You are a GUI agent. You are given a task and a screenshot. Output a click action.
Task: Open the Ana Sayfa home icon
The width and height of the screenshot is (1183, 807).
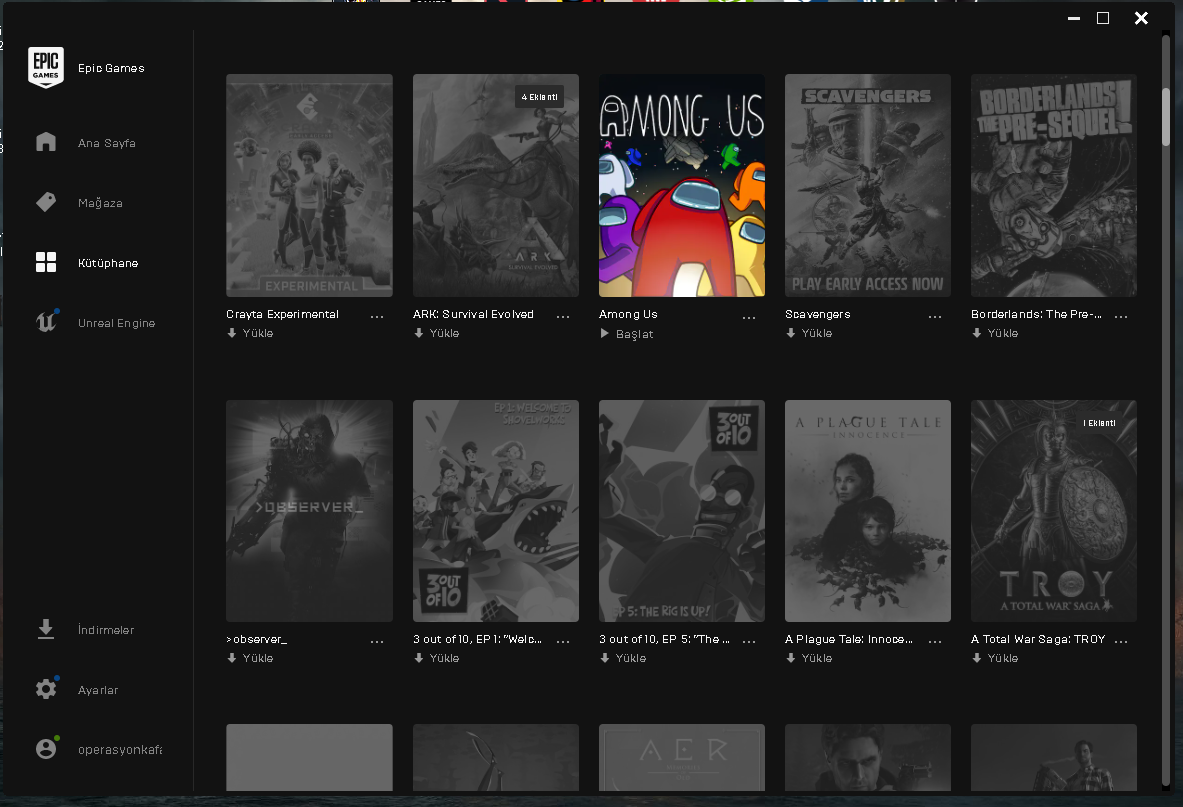[46, 142]
